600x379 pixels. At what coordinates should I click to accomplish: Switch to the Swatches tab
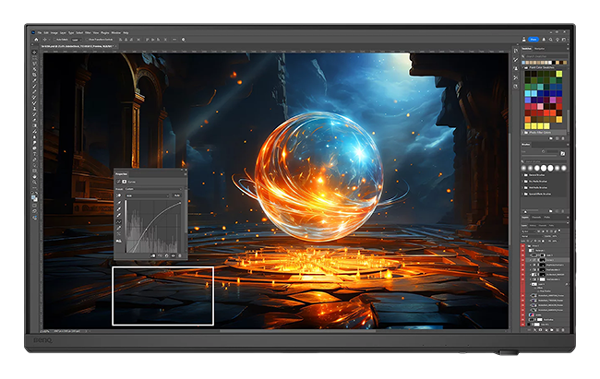pos(527,49)
